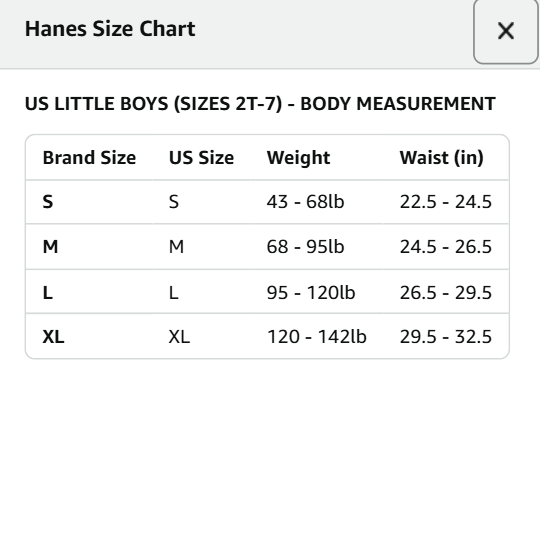Click the 43 - 68lb weight cell
This screenshot has height=544, width=540.
coord(305,202)
